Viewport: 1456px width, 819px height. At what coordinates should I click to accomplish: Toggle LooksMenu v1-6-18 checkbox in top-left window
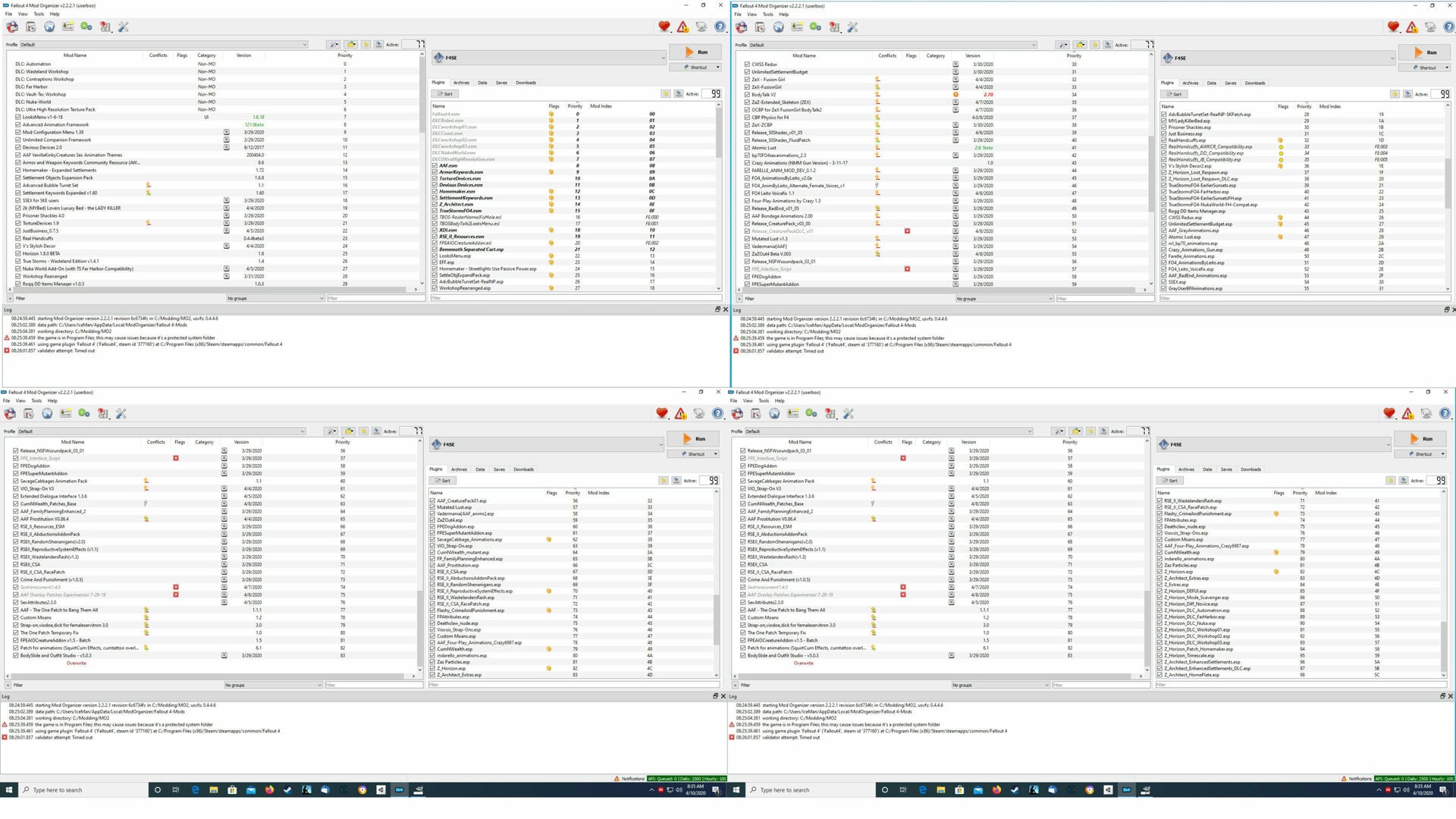[18, 118]
